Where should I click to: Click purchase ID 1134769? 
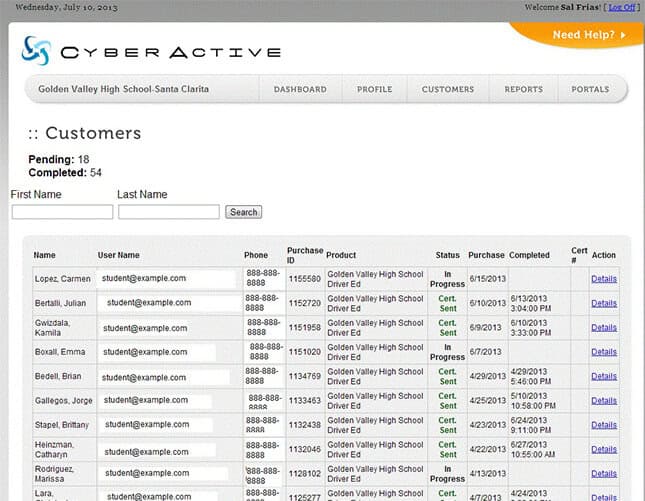pyautogui.click(x=304, y=376)
